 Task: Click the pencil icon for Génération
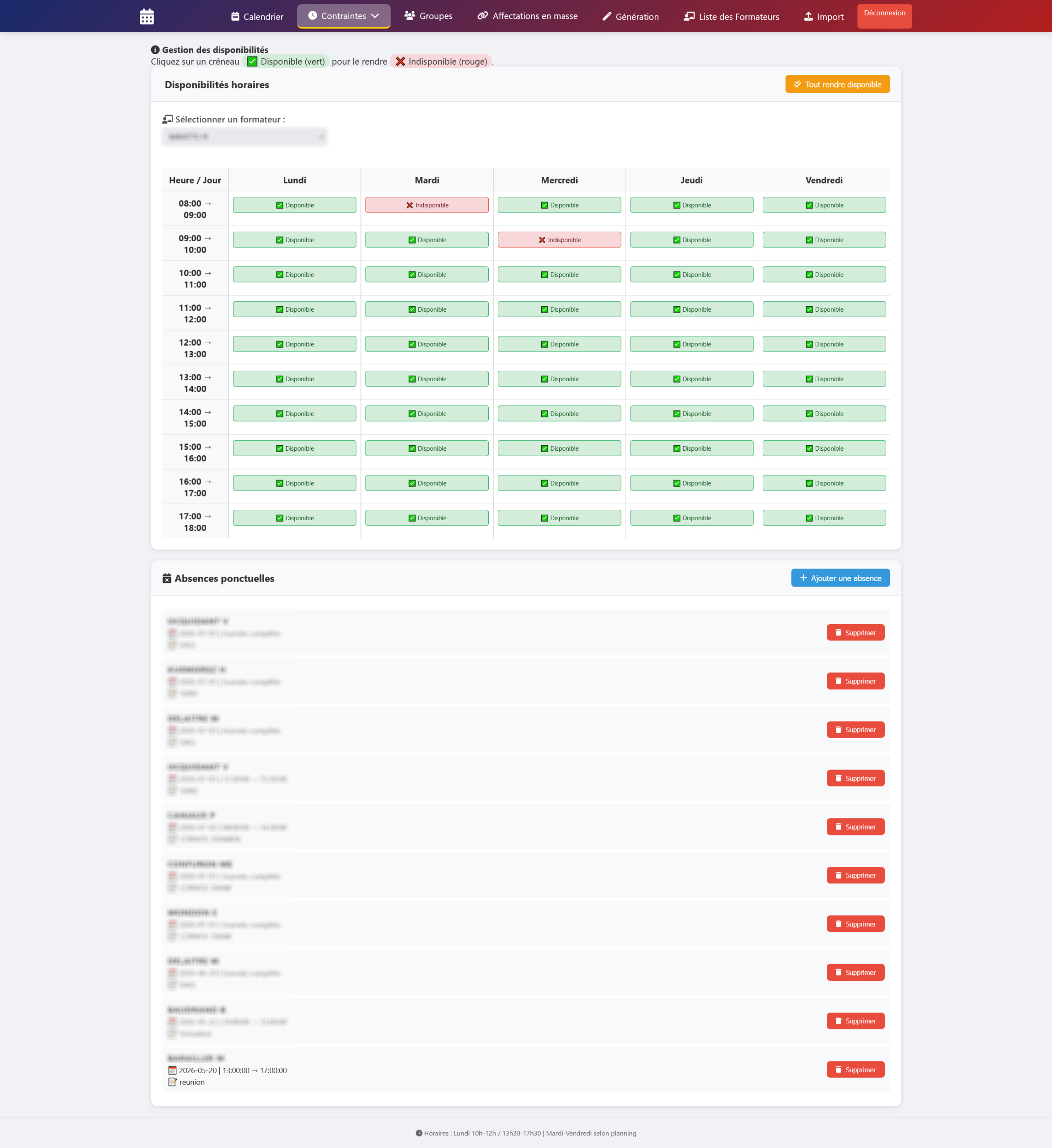[x=607, y=17]
